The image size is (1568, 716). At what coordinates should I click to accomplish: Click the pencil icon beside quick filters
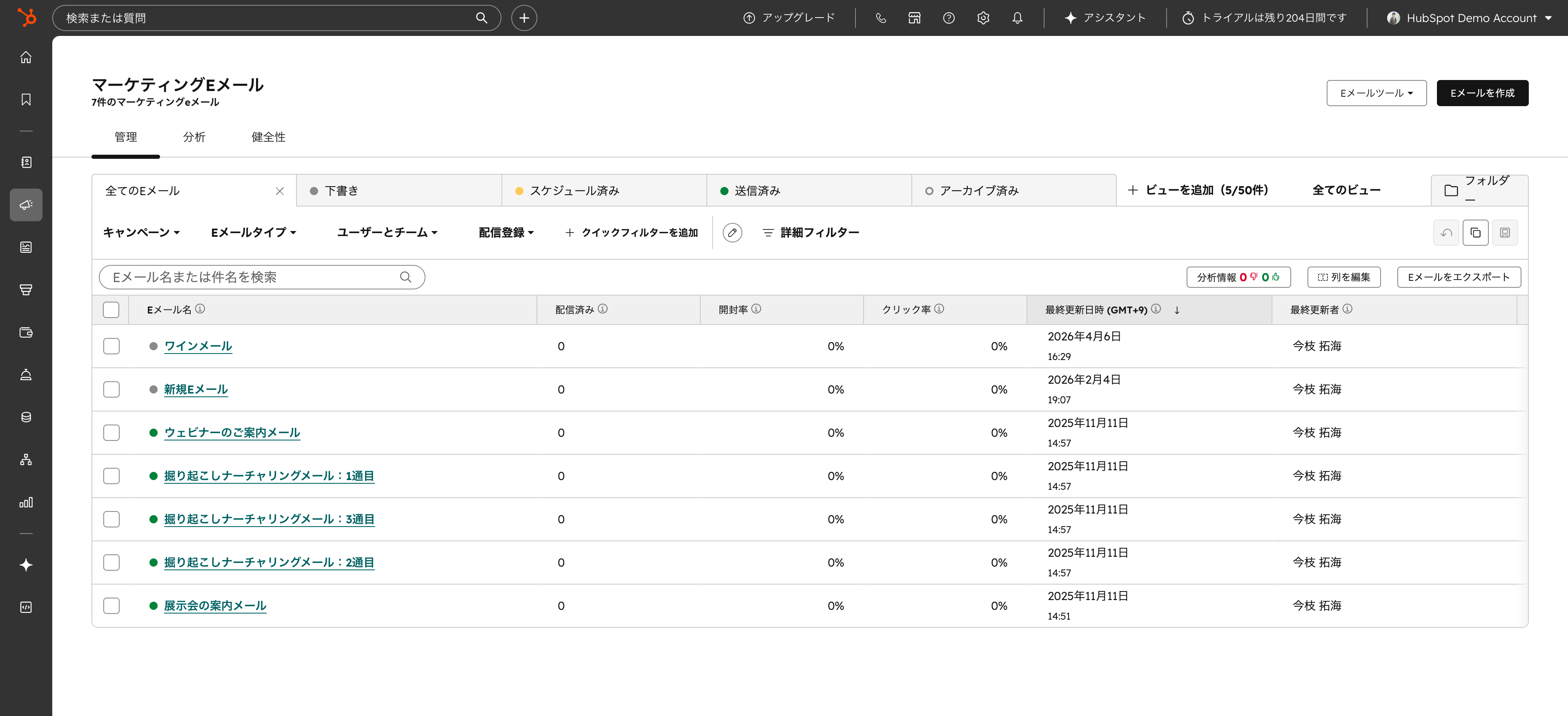tap(732, 232)
